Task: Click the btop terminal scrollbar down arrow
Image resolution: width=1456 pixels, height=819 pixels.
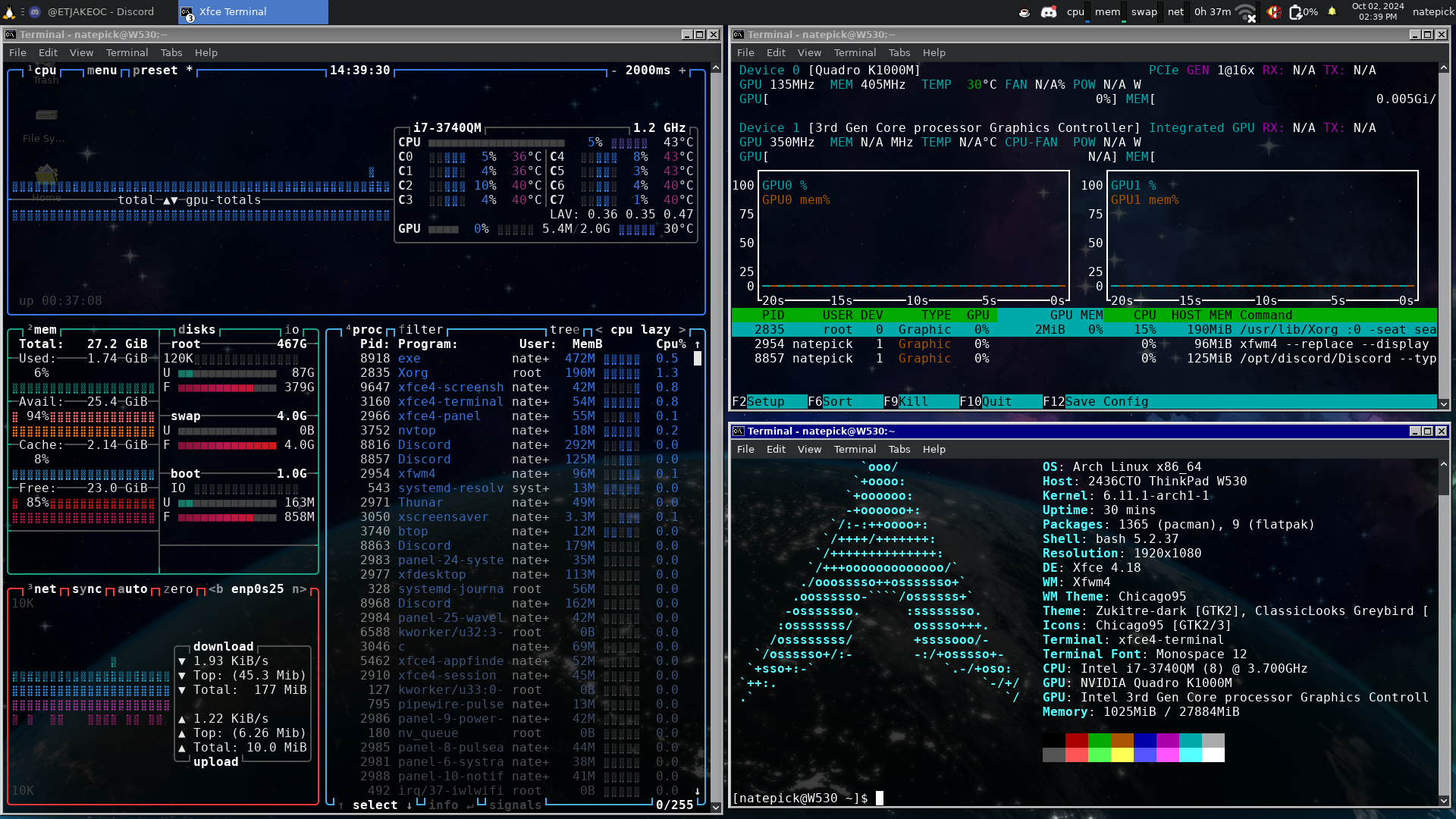Action: click(x=715, y=808)
